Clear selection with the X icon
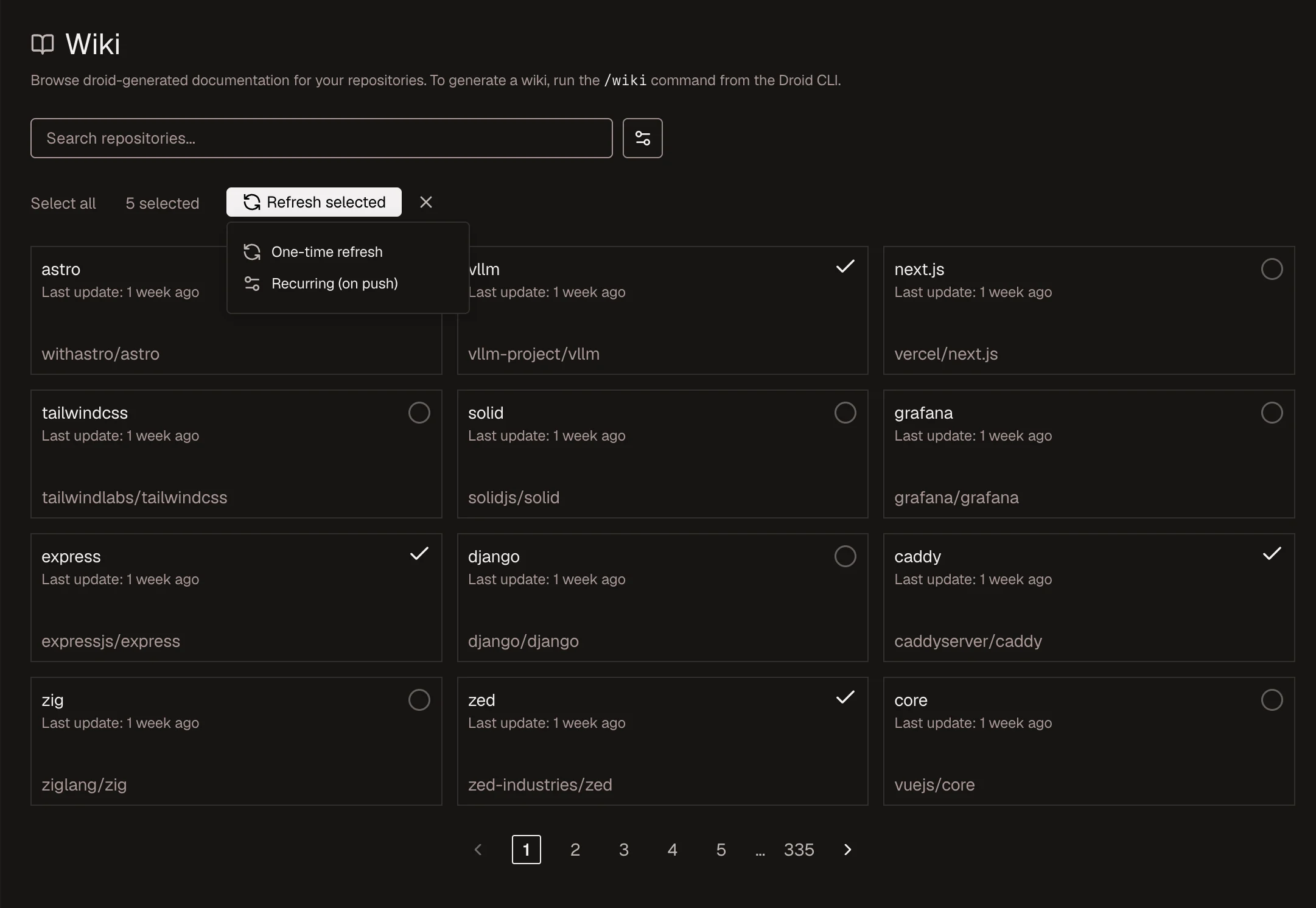Viewport: 1316px width, 908px height. (426, 202)
